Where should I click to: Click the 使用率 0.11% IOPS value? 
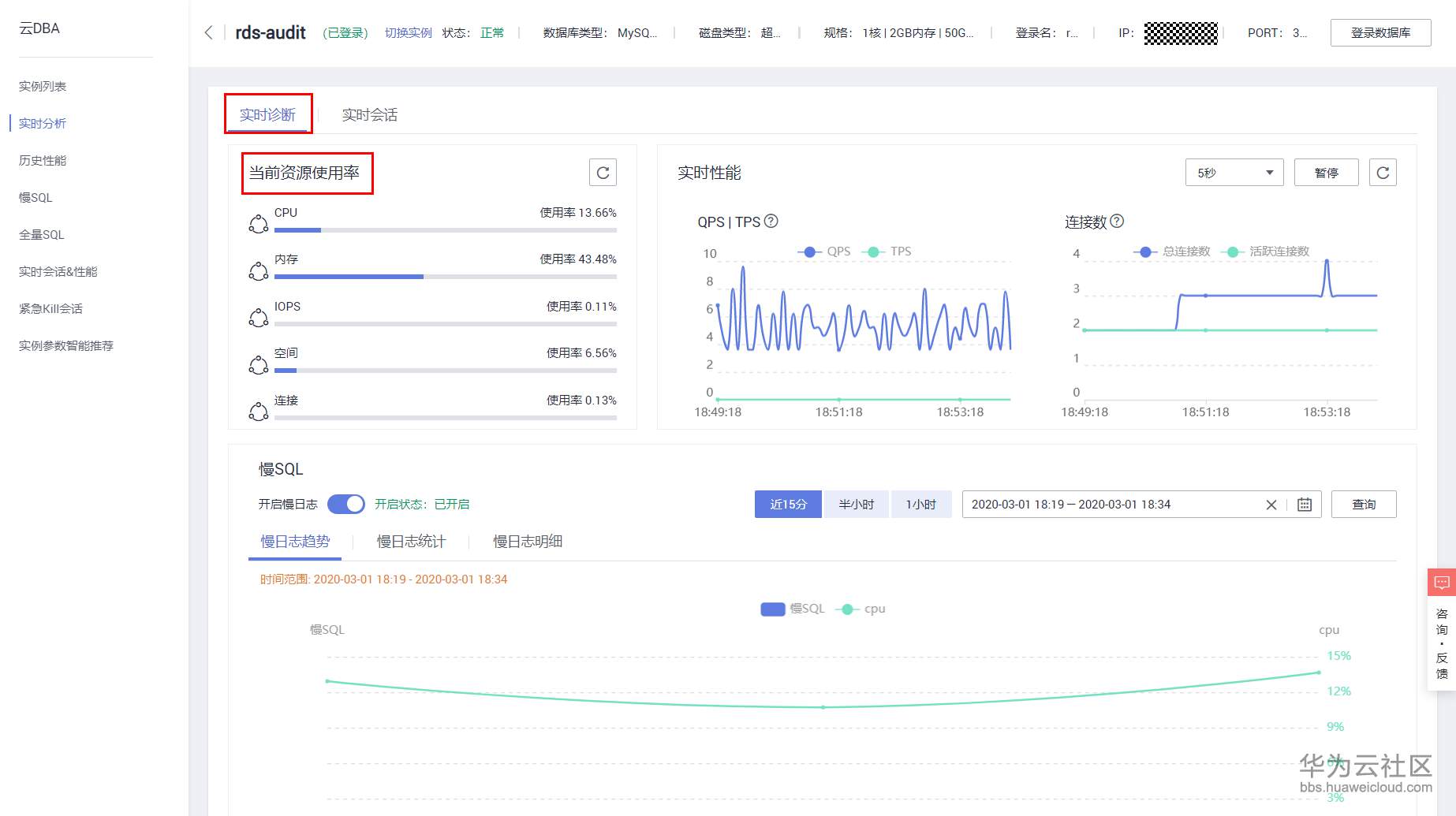pos(581,307)
